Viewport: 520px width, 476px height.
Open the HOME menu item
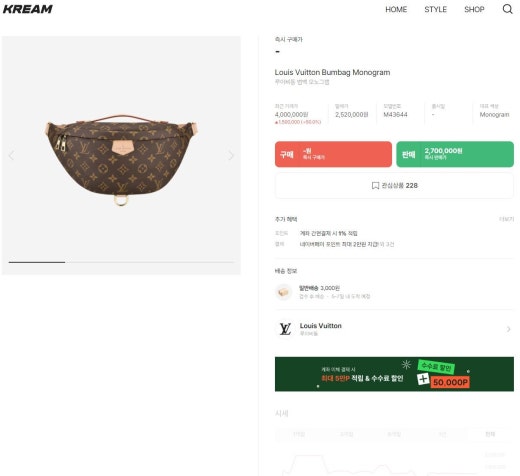point(396,9)
